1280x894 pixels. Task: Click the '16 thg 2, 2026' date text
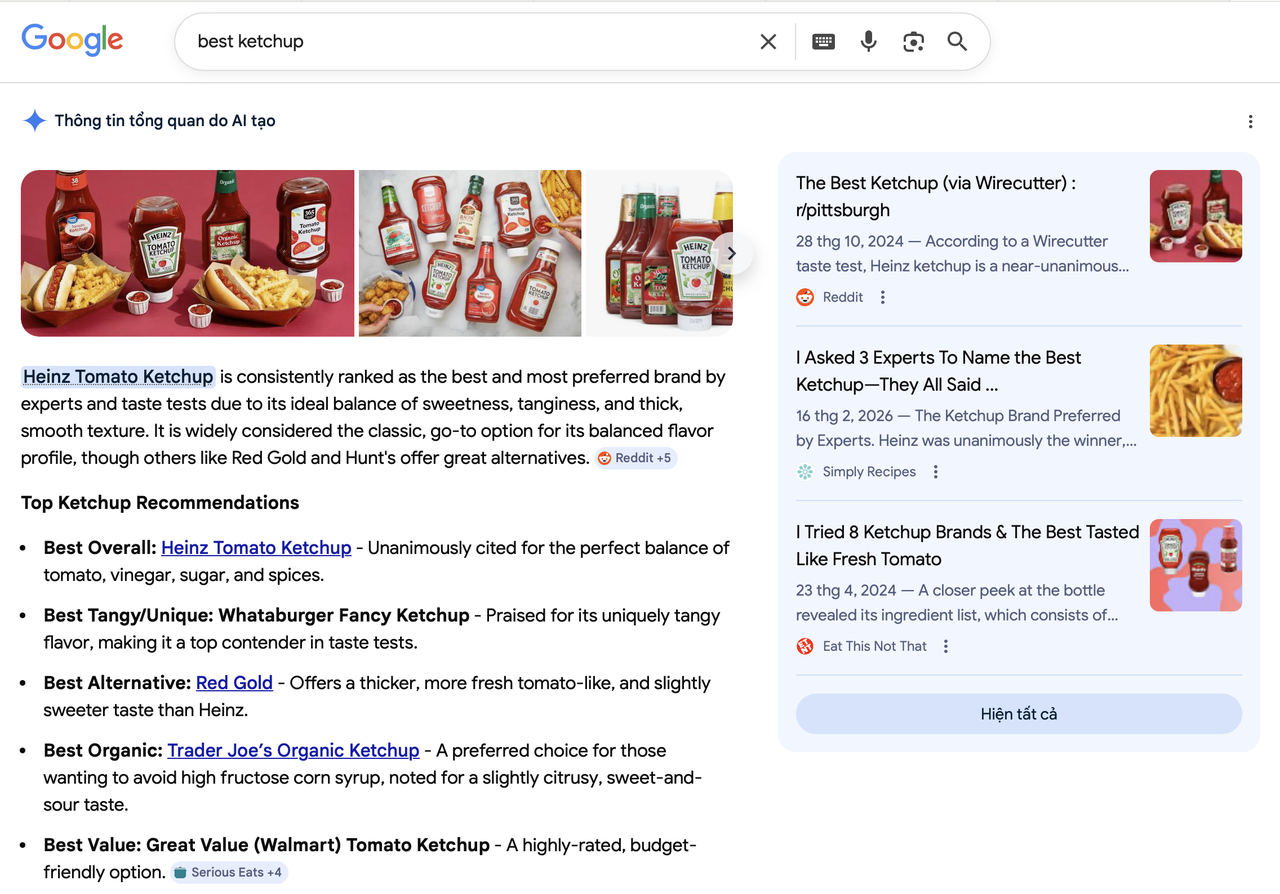[844, 415]
